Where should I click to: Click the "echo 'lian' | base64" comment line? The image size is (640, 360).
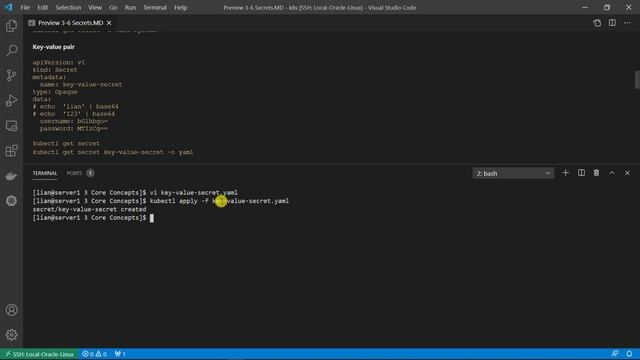click(76, 107)
